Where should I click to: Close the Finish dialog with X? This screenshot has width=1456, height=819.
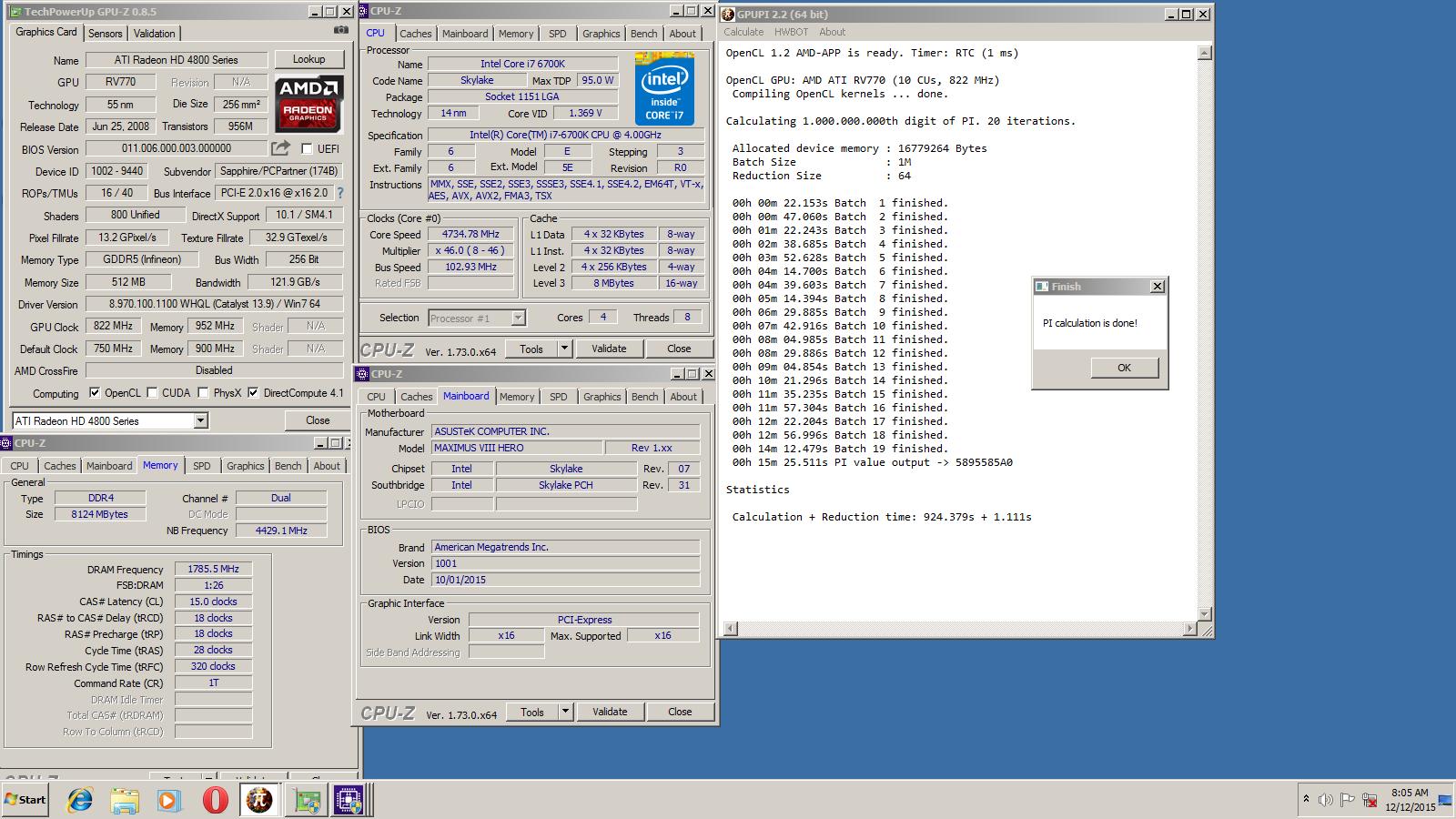[1157, 287]
